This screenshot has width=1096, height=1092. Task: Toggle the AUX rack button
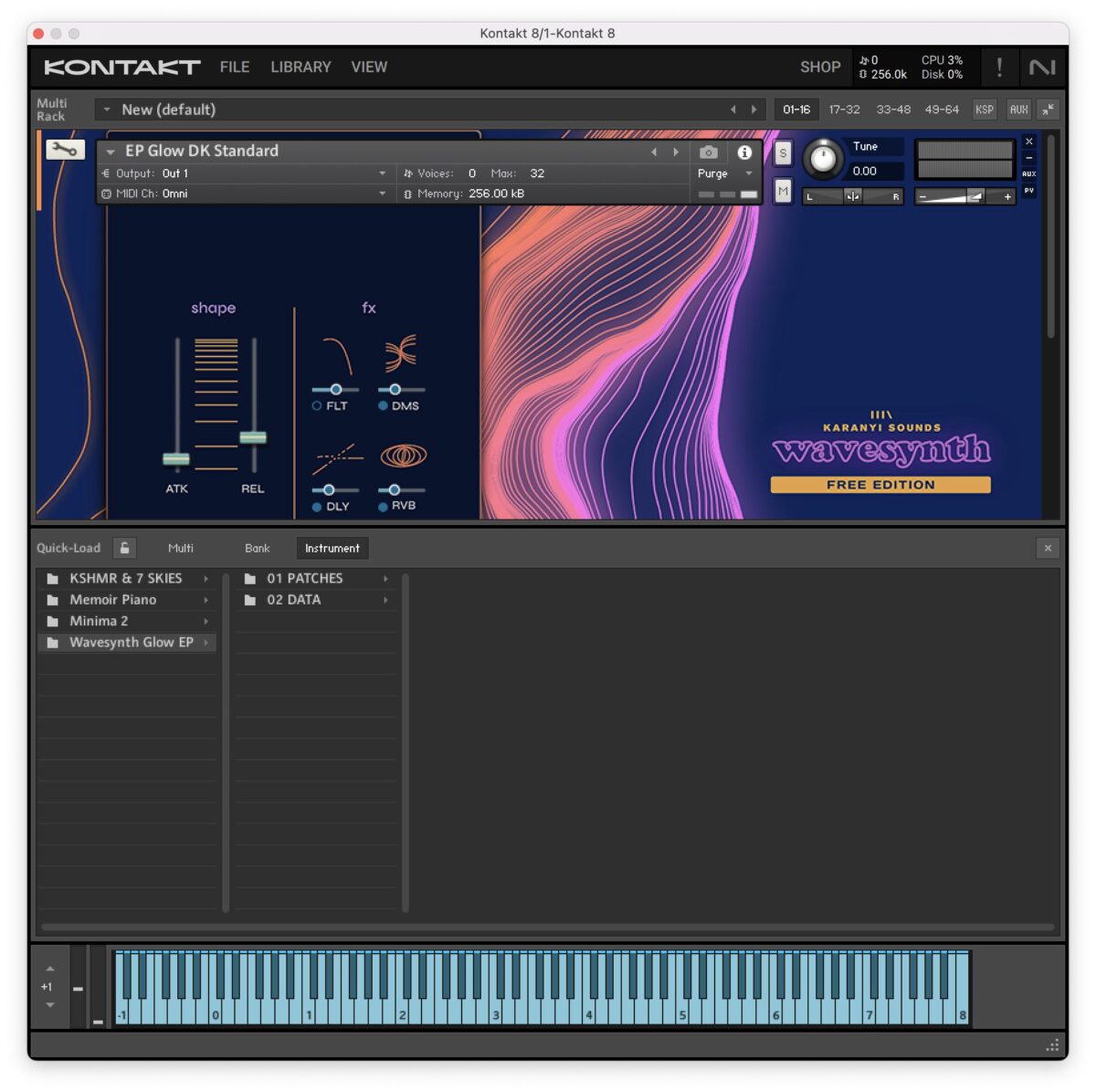tap(1018, 110)
